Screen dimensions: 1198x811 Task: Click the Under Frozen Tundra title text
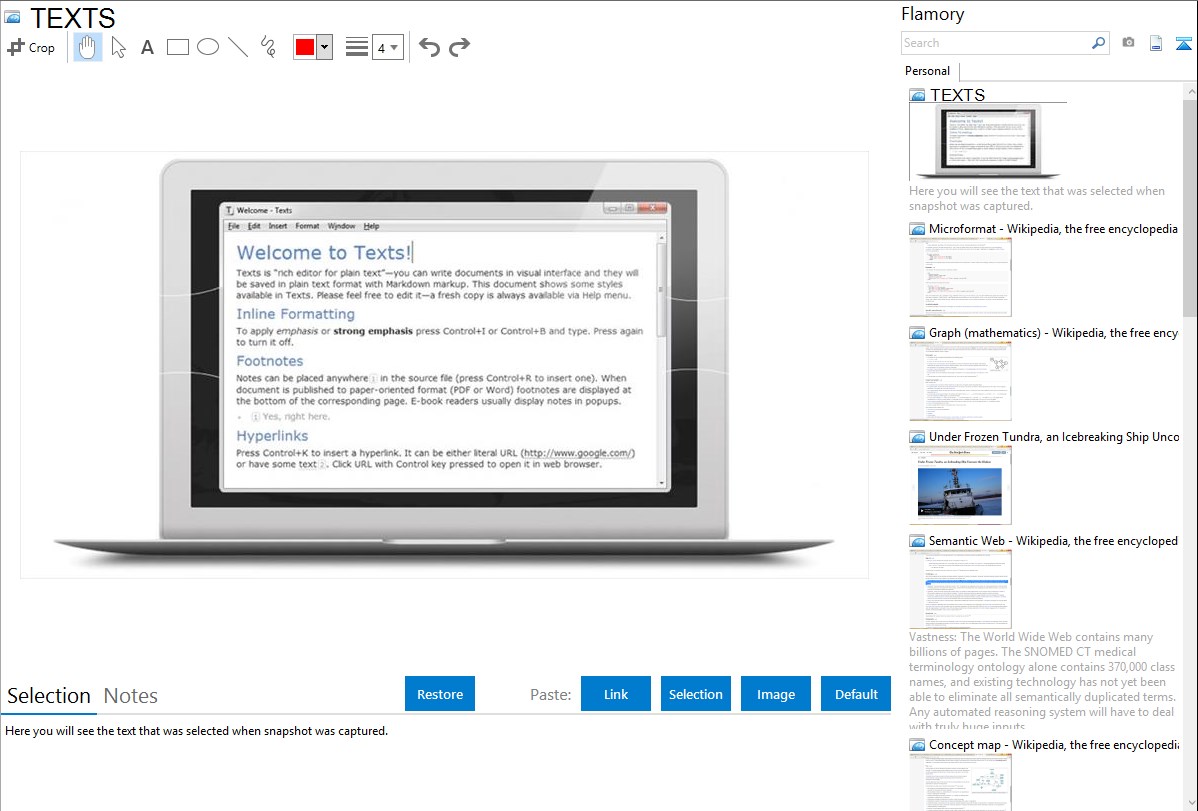click(x=1054, y=436)
